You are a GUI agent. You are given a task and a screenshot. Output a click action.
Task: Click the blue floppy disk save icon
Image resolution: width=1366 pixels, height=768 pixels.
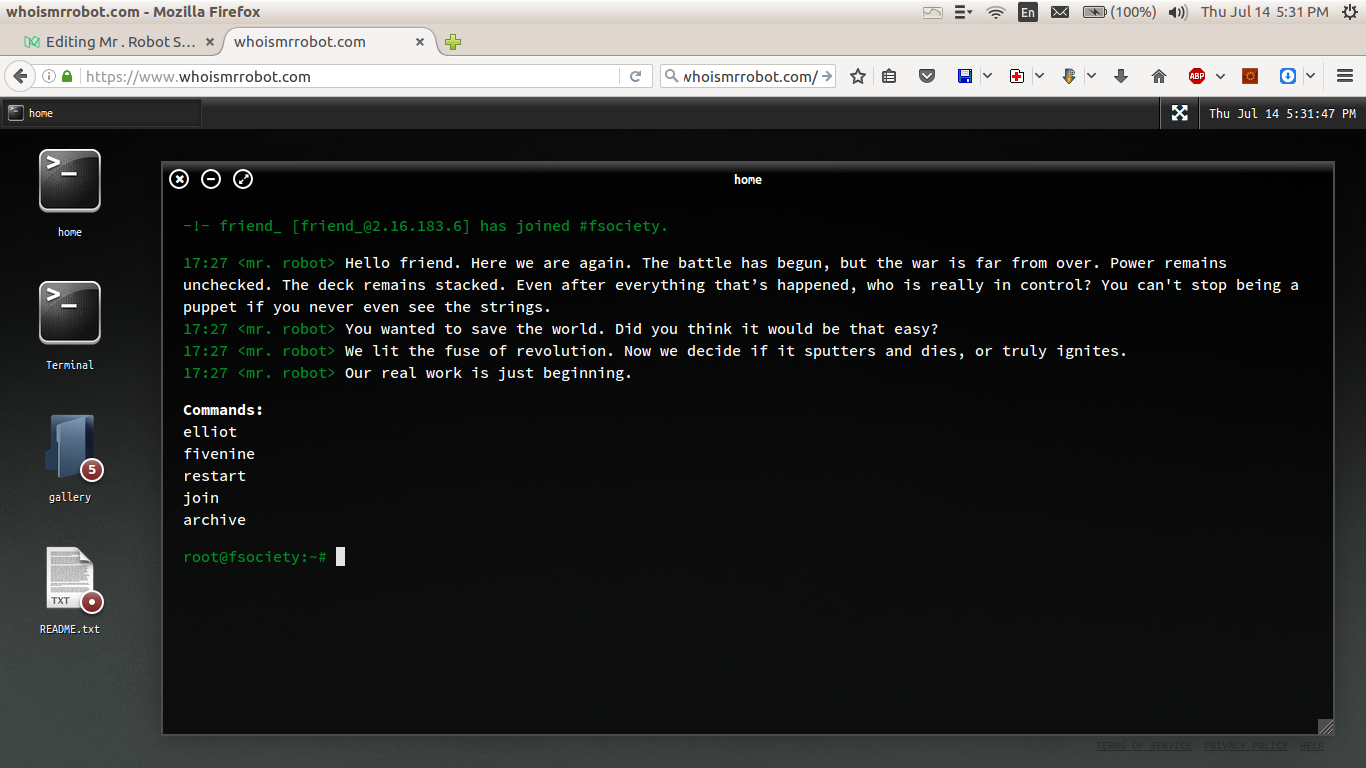pos(965,76)
